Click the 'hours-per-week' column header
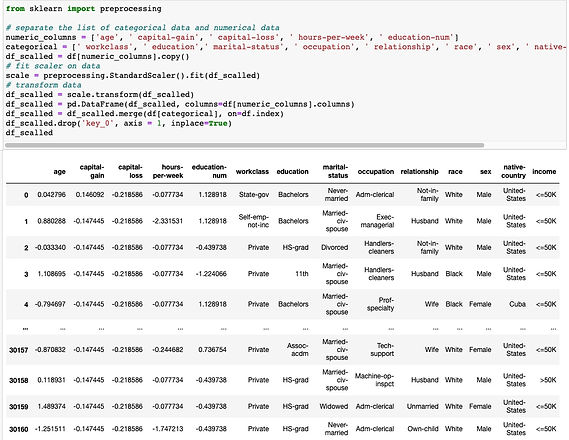Image resolution: width=569 pixels, height=440 pixels. tap(168, 171)
